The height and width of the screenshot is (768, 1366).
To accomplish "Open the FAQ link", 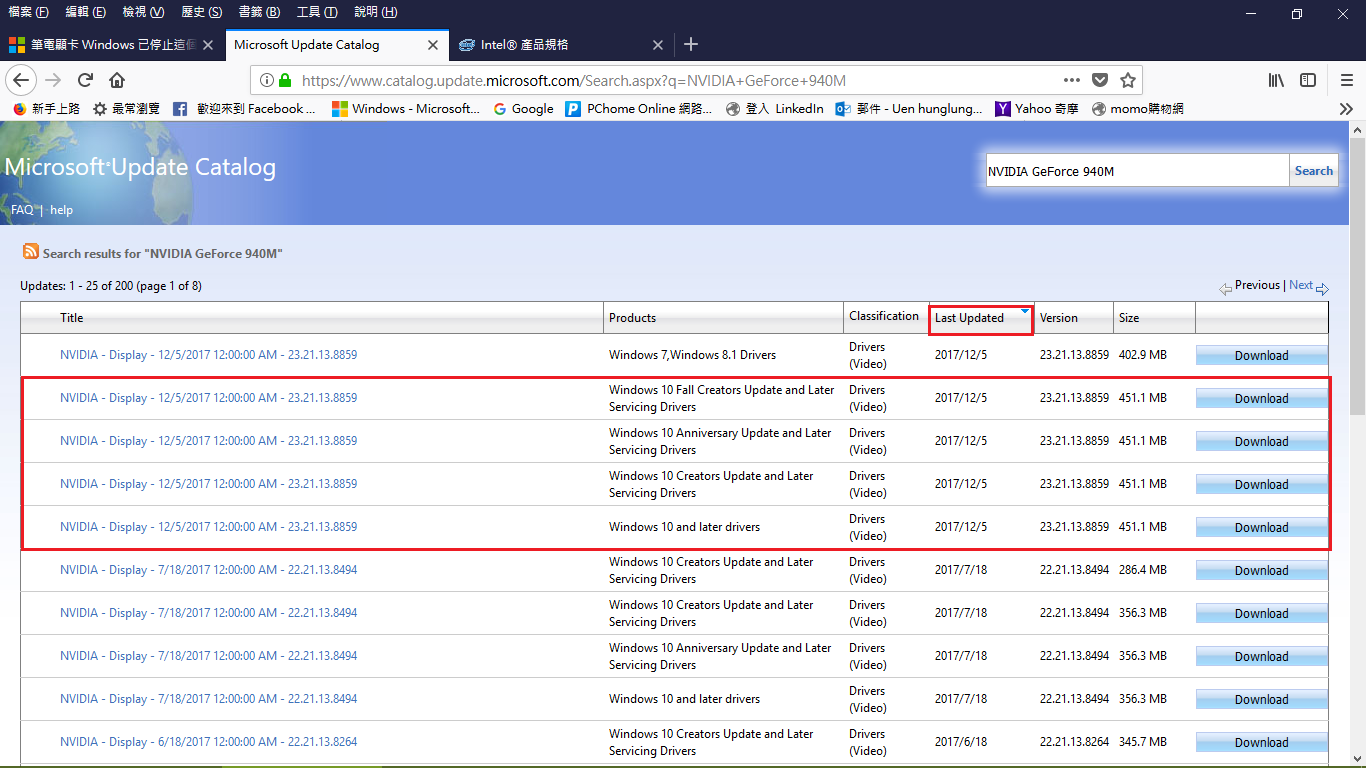I will click(x=22, y=210).
